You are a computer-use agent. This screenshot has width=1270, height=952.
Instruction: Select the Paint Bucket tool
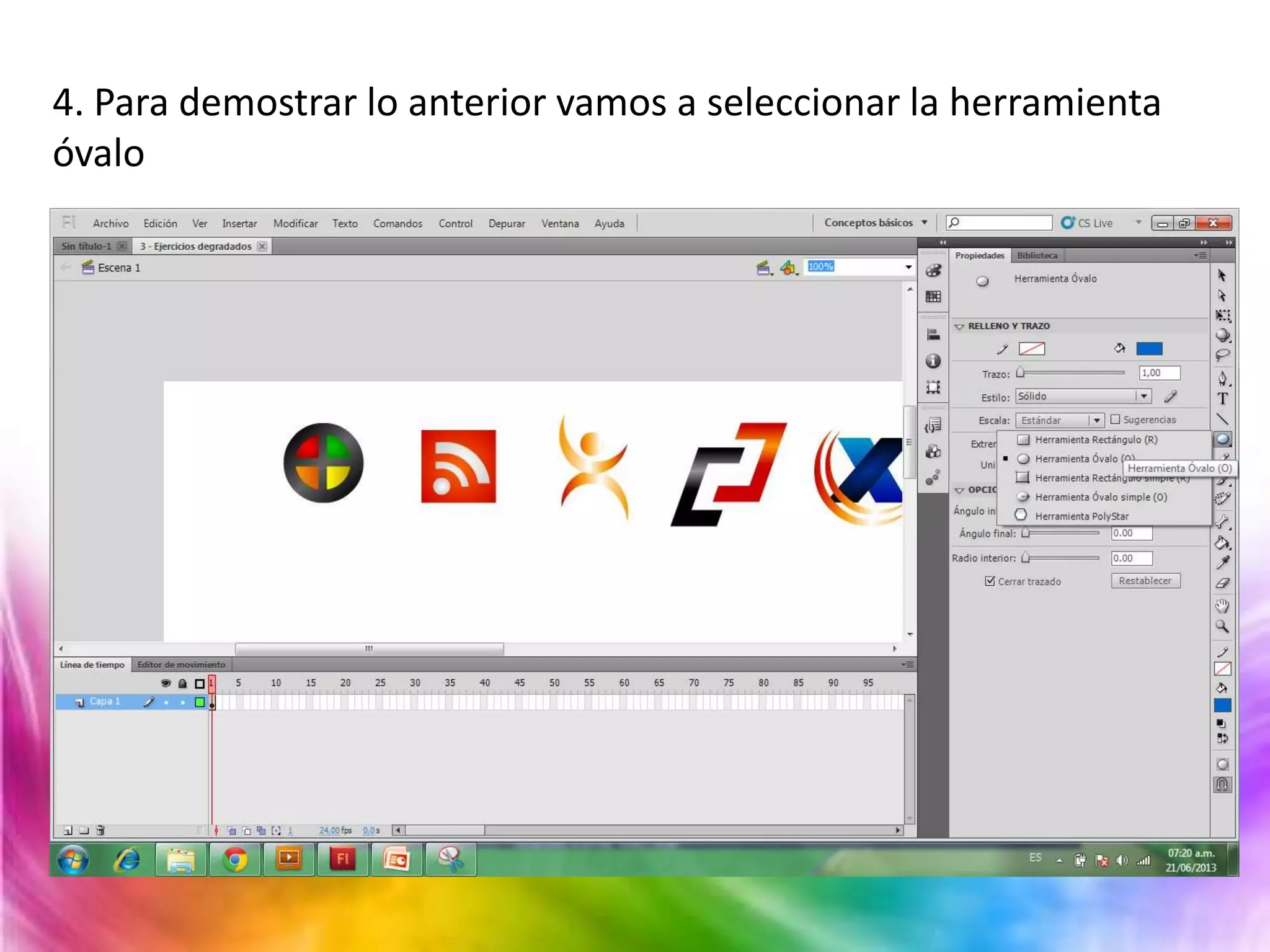[x=1223, y=544]
